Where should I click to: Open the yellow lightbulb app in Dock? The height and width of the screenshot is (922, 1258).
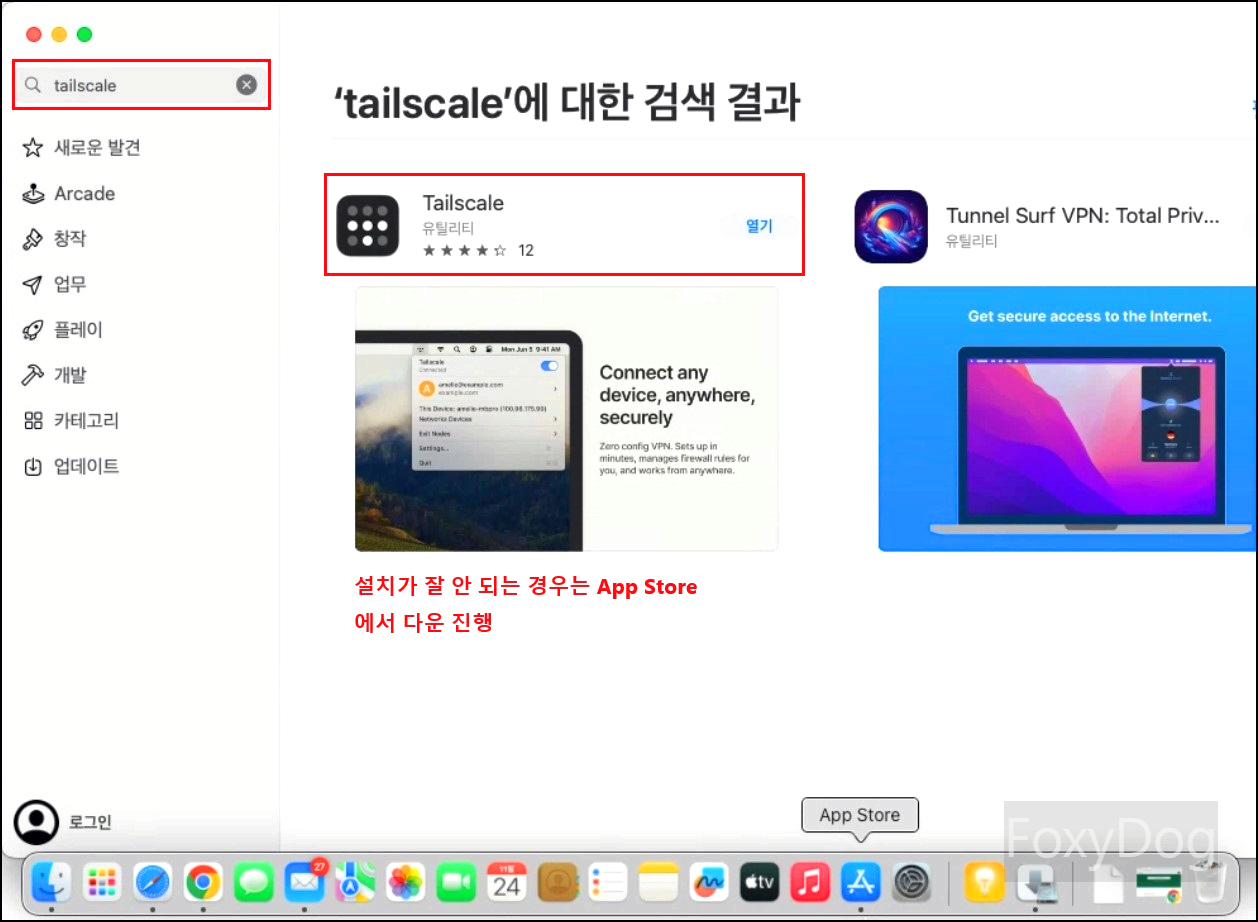click(984, 882)
